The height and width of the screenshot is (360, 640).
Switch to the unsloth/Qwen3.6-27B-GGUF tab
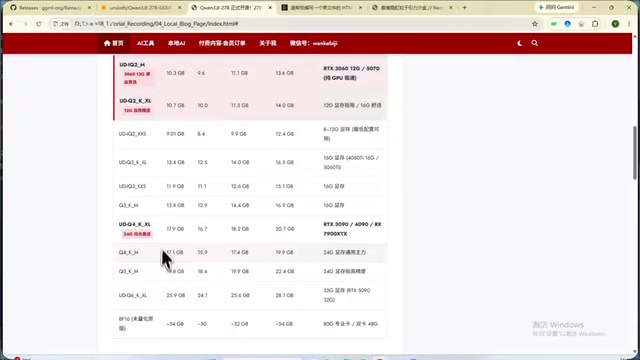click(x=140, y=7)
